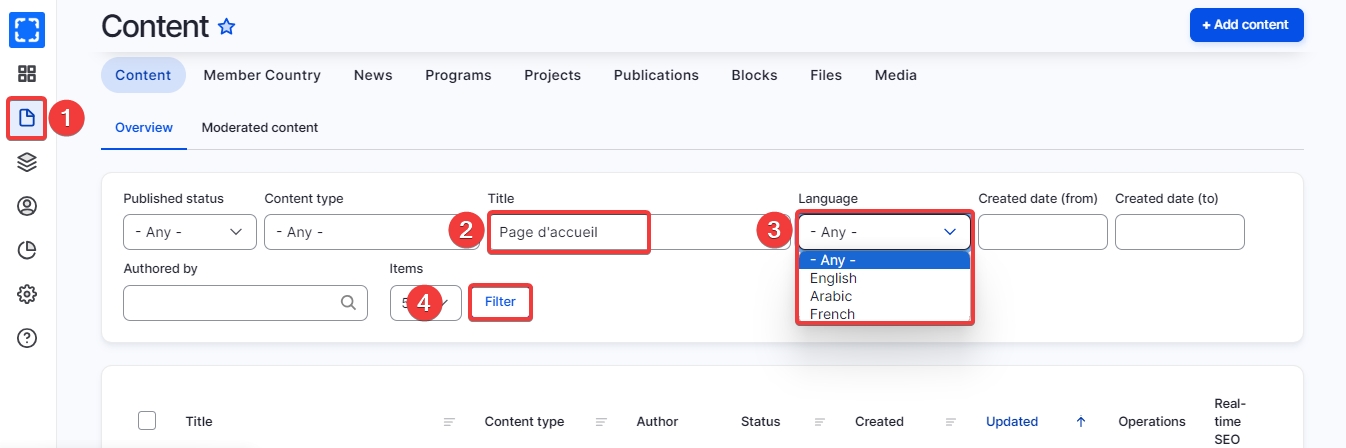Open the People user icon in sidebar

(x=27, y=206)
